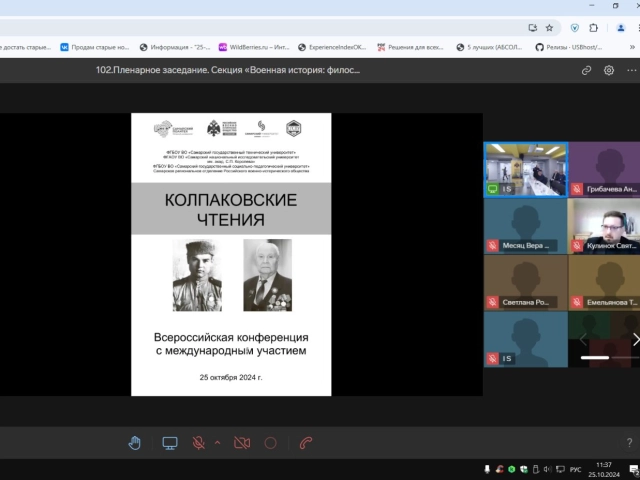The width and height of the screenshot is (640, 480).
Task: Open help question mark button
Action: pyautogui.click(x=629, y=442)
